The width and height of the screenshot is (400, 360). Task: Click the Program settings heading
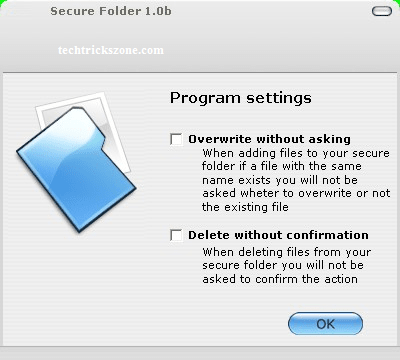coord(241,98)
